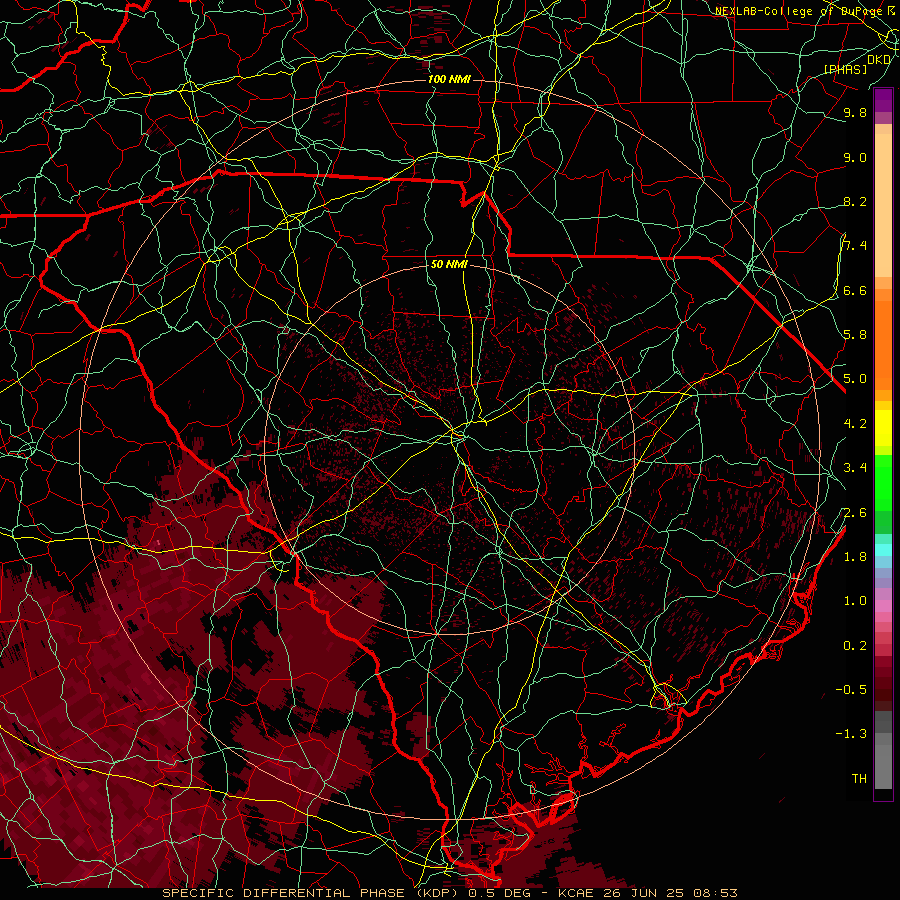Click the 9.8 scale value

pyautogui.click(x=855, y=112)
